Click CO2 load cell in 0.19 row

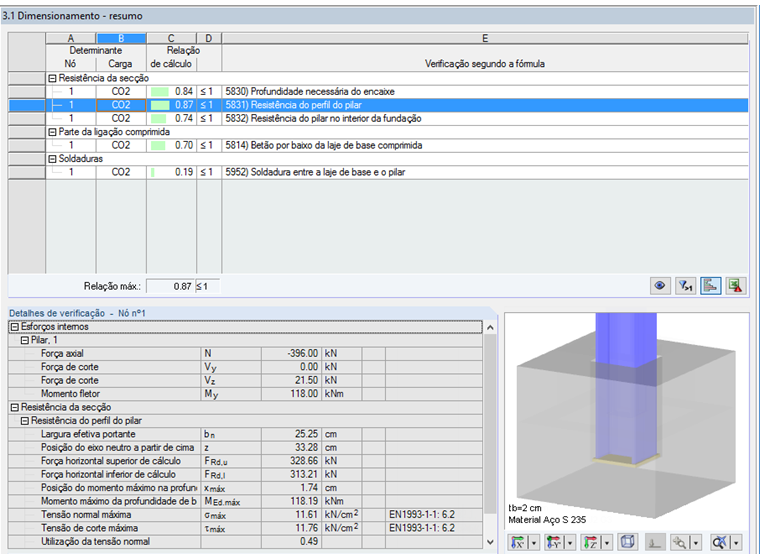point(121,172)
